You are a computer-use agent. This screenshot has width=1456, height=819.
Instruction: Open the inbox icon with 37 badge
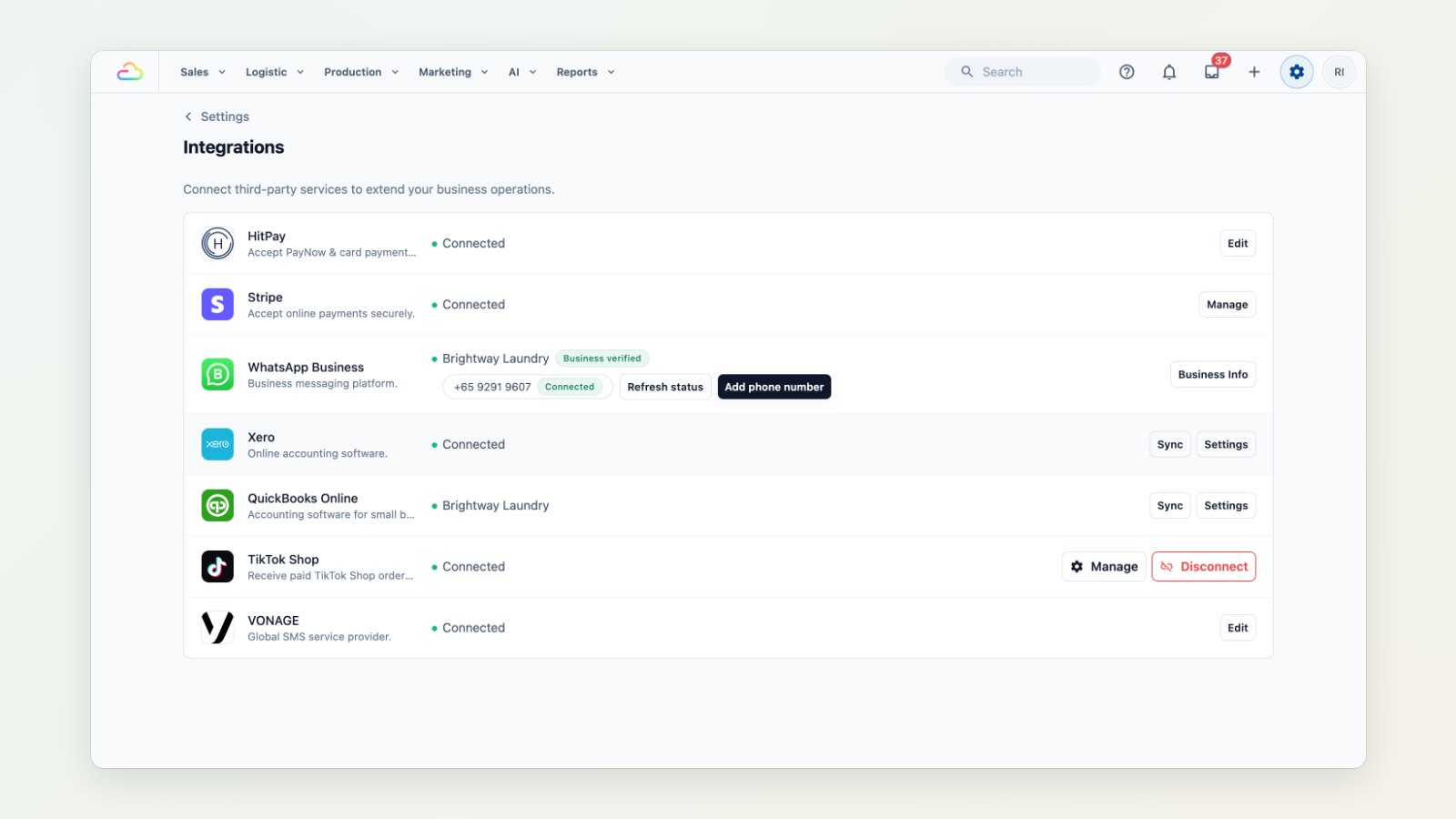pyautogui.click(x=1212, y=72)
